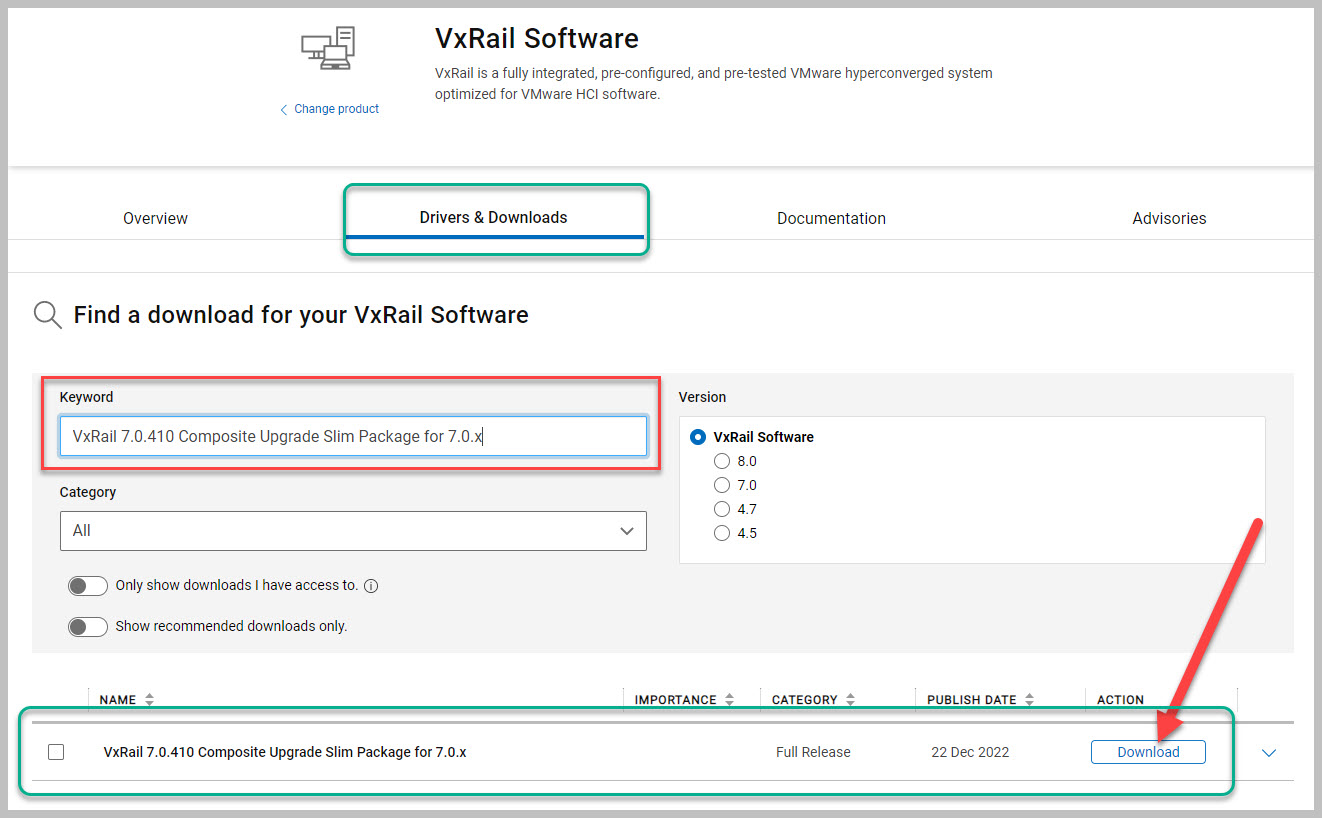This screenshot has width=1322, height=818.
Task: Click the Change product link
Action: [x=336, y=109]
